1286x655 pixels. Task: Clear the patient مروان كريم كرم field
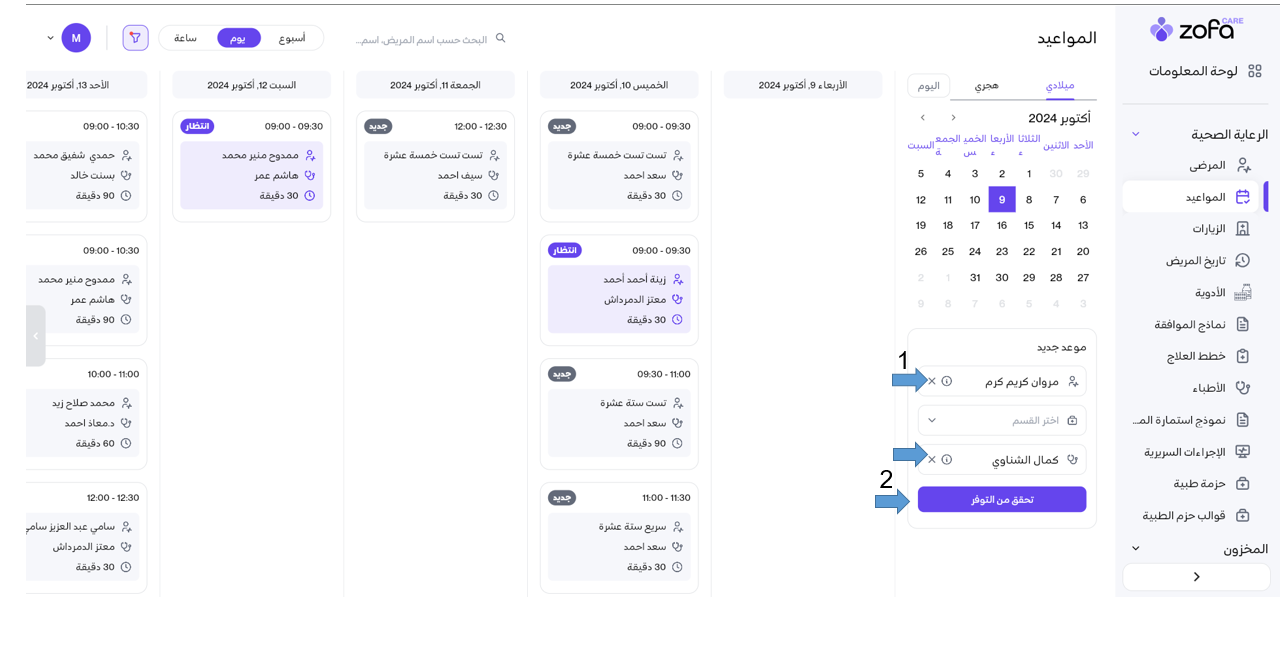click(x=933, y=381)
